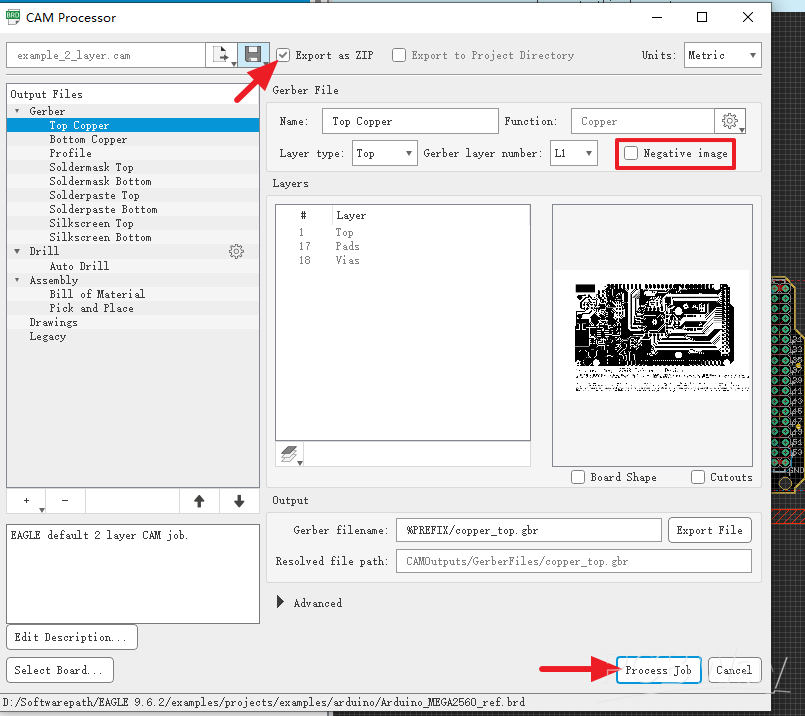Click the Process Job button
805x716 pixels.
tap(658, 670)
